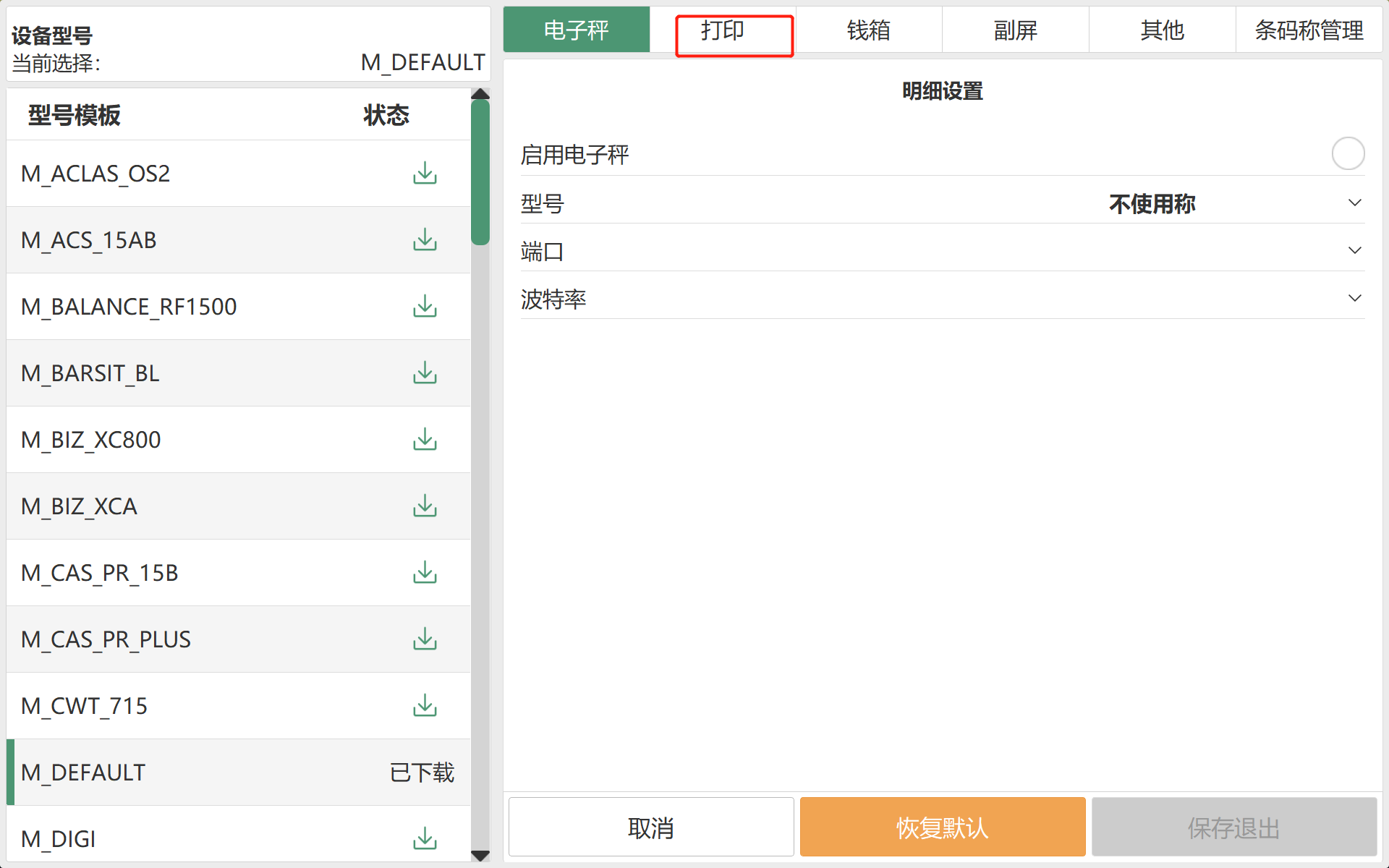
Task: Download the M_ACLAS_OS2 template
Action: pyautogui.click(x=425, y=174)
